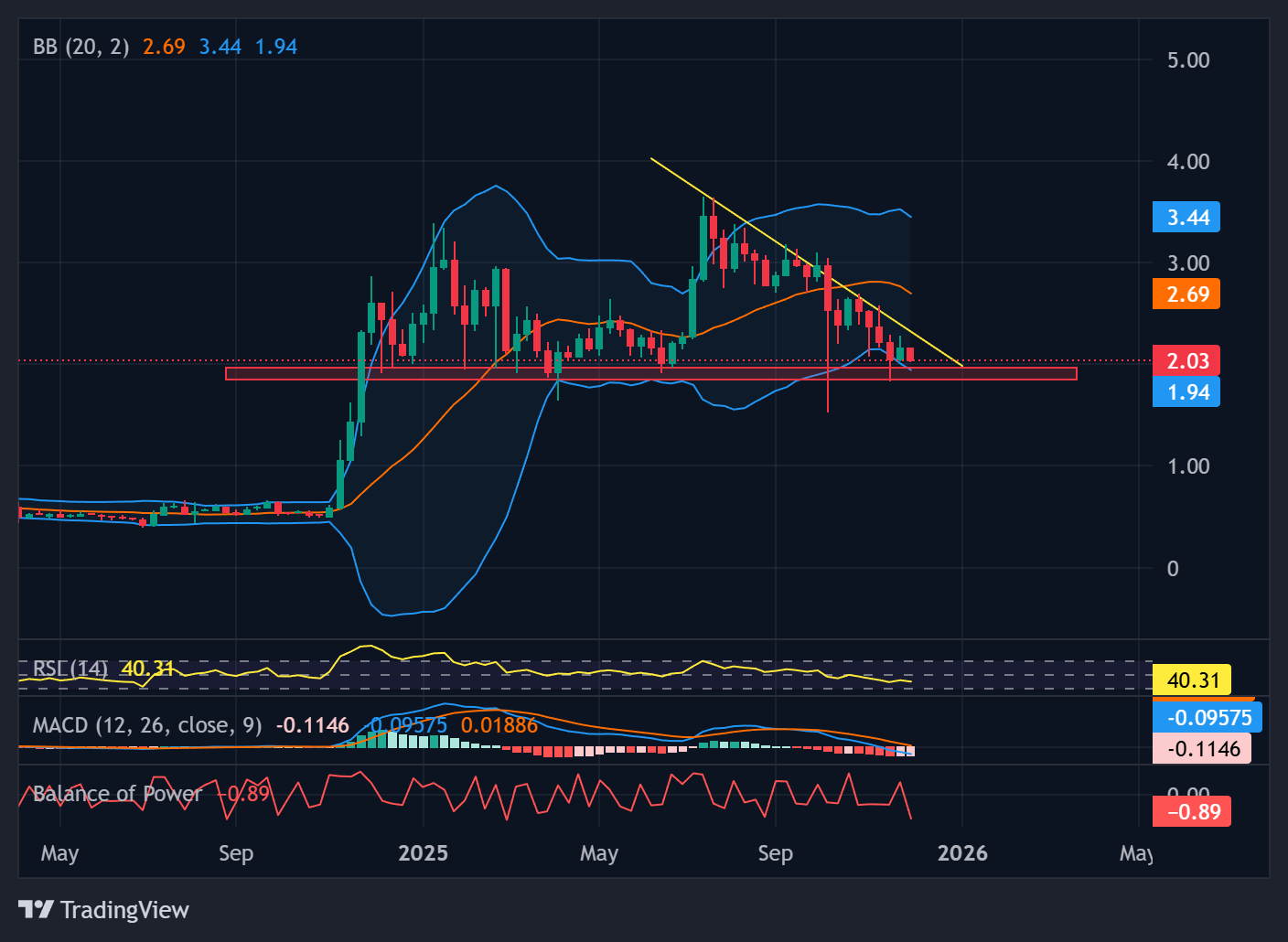
Task: Select the RSI (14) indicator label
Action: click(69, 669)
